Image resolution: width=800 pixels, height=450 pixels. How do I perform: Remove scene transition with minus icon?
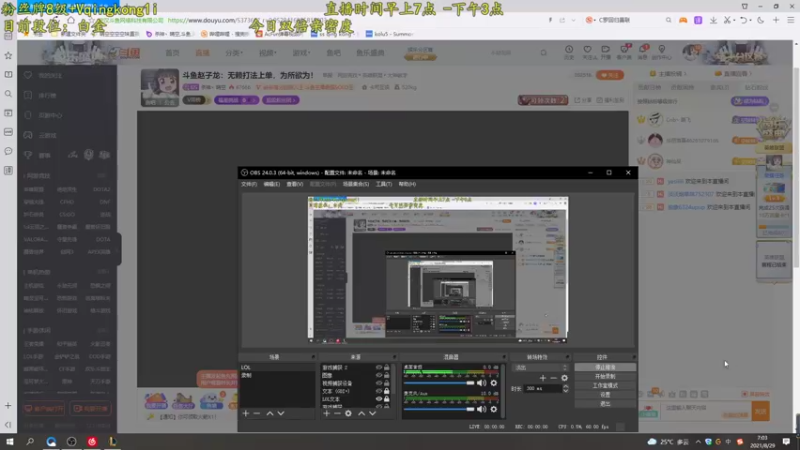(554, 378)
